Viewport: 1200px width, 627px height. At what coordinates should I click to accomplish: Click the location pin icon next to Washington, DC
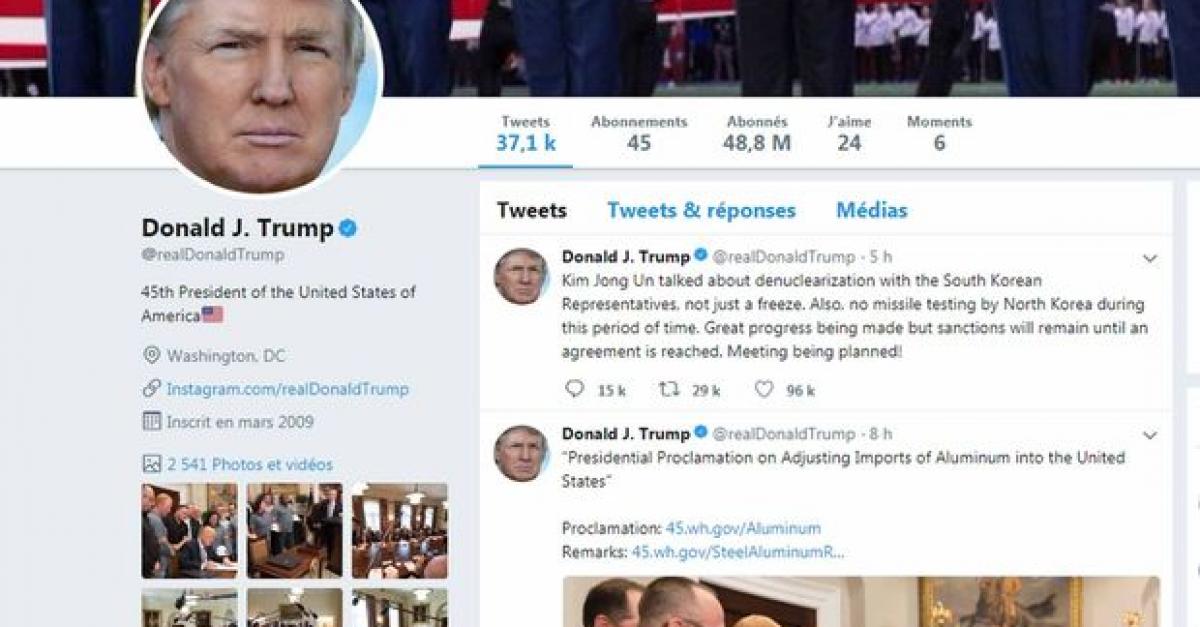[x=151, y=355]
